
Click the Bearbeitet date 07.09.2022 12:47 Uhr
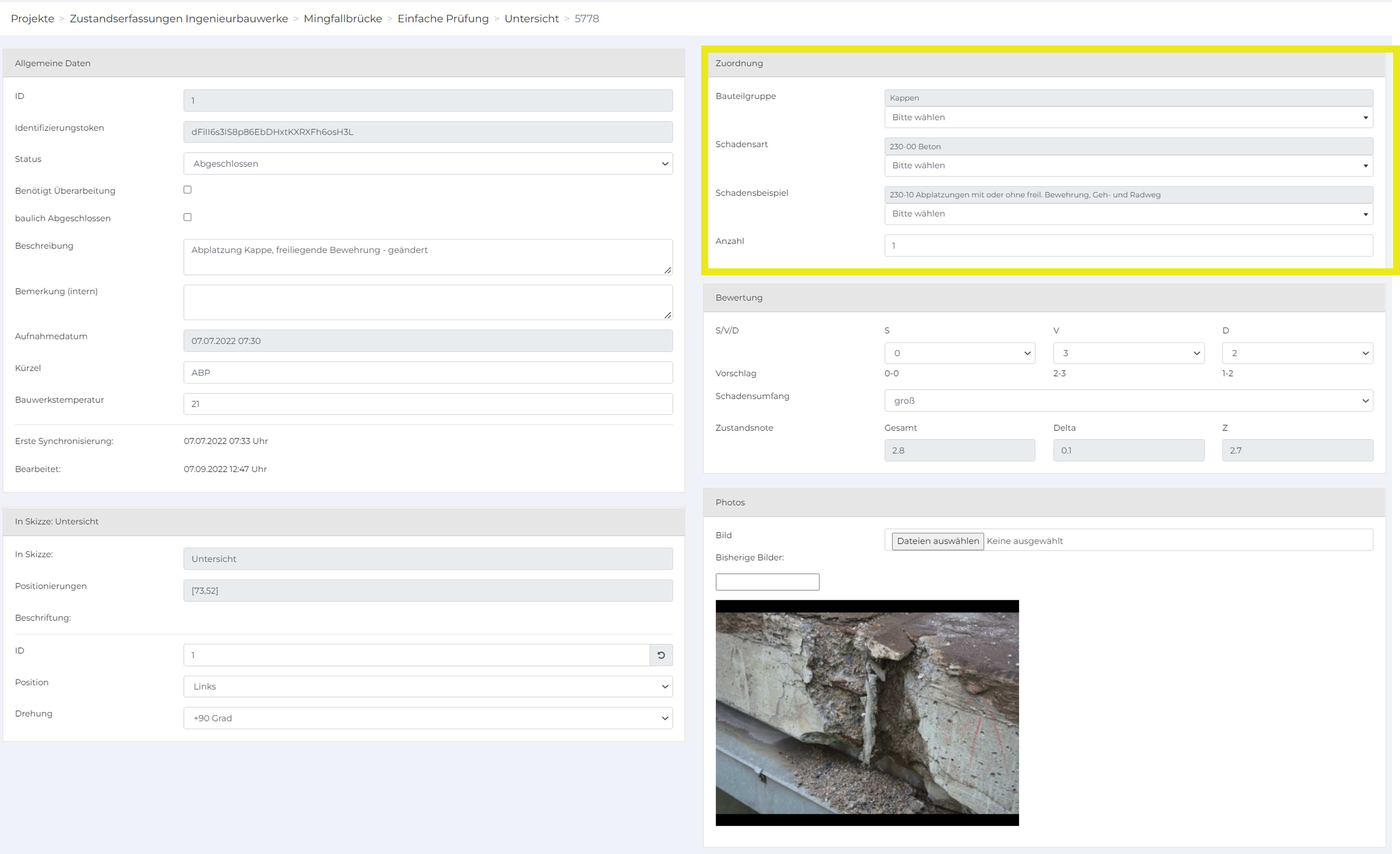click(225, 469)
